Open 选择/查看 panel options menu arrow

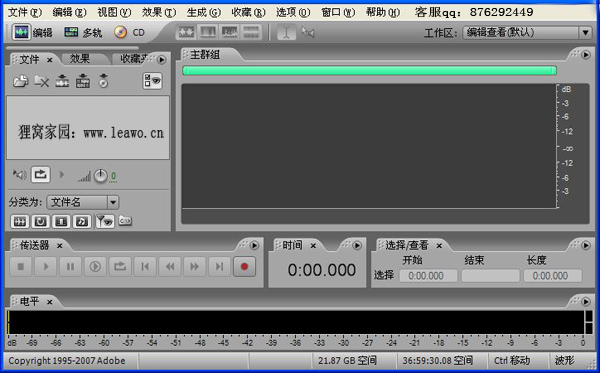pyautogui.click(x=585, y=245)
